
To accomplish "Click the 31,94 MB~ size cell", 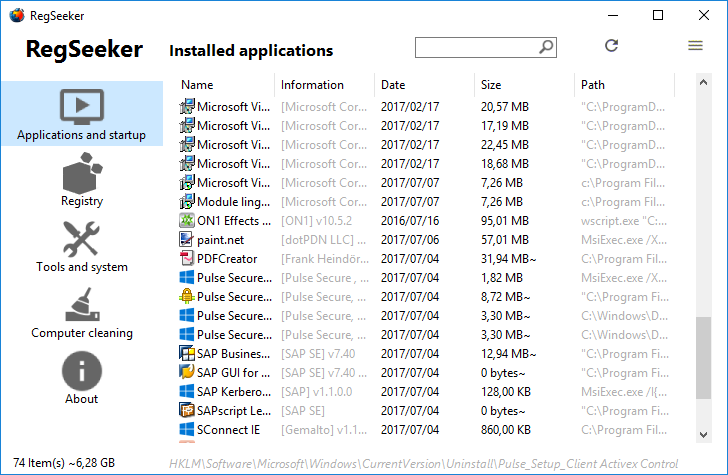I will pyautogui.click(x=508, y=259).
